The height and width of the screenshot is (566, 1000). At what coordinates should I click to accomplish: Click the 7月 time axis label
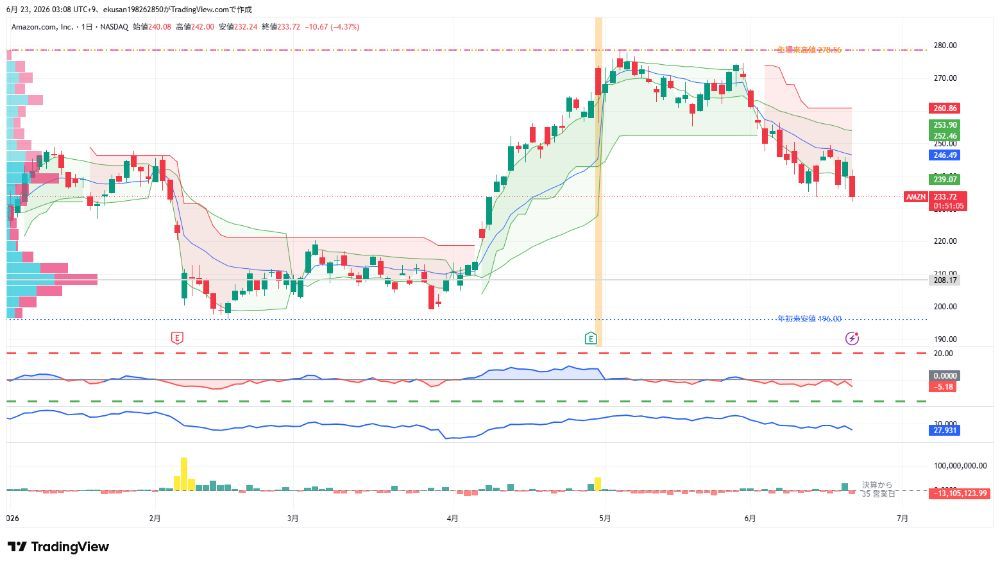coord(902,519)
